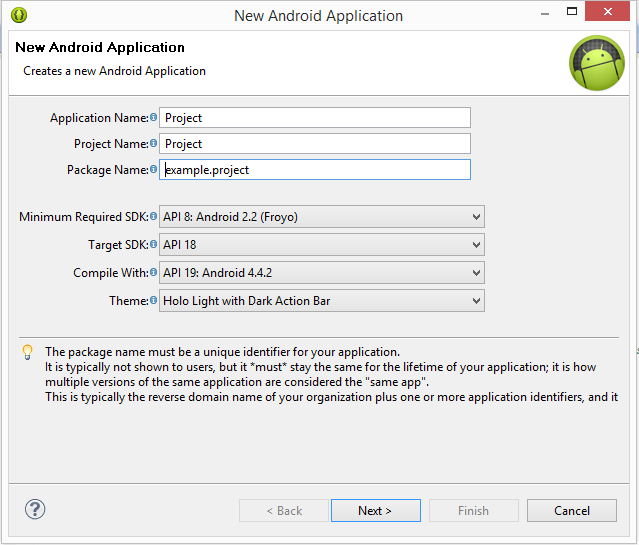Click the Compile With info icon
Screen dimensions: 639x545
153,272
